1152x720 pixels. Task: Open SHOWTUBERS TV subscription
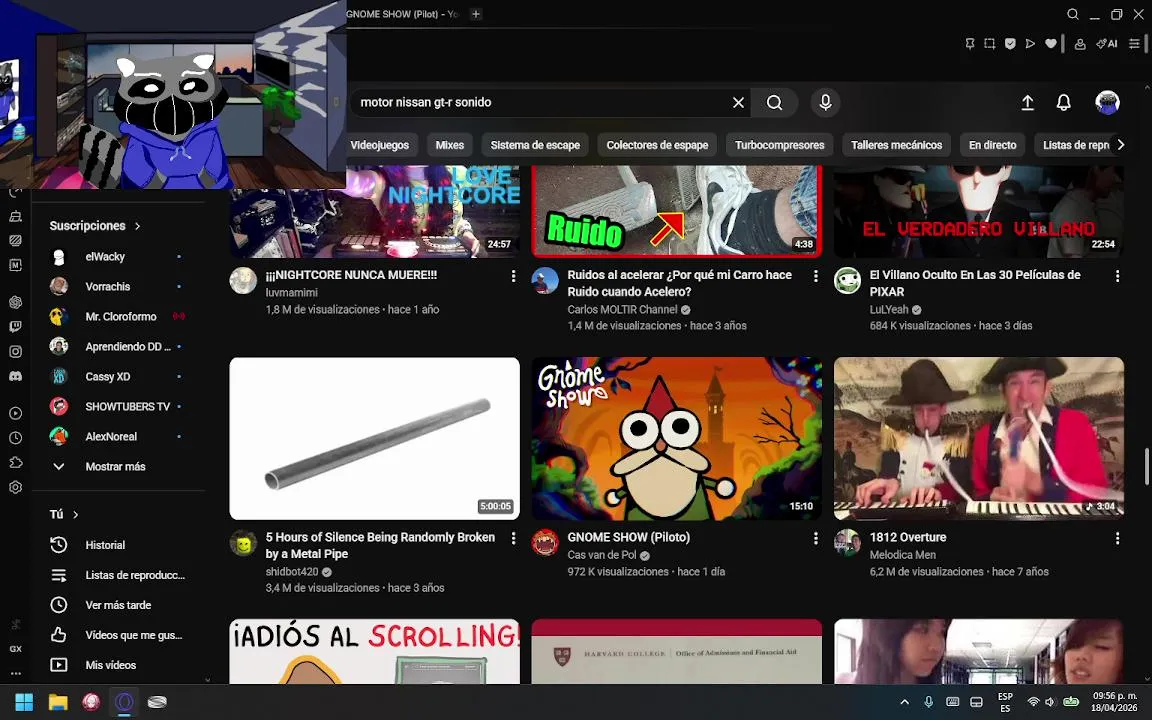118,406
